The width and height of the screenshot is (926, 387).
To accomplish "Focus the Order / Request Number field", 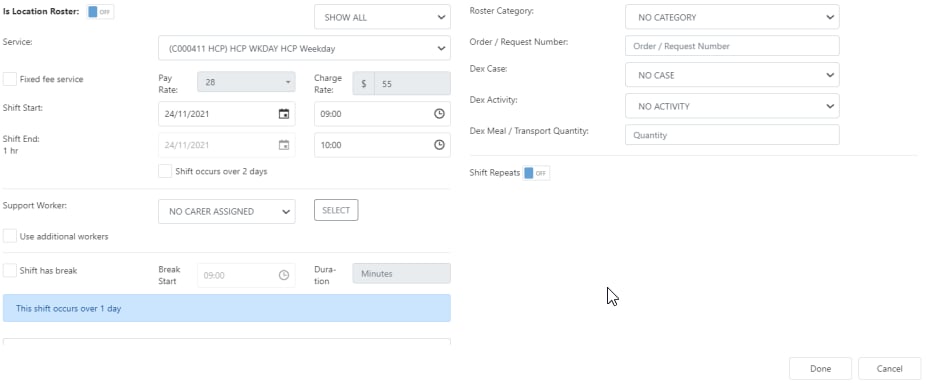I will (732, 45).
